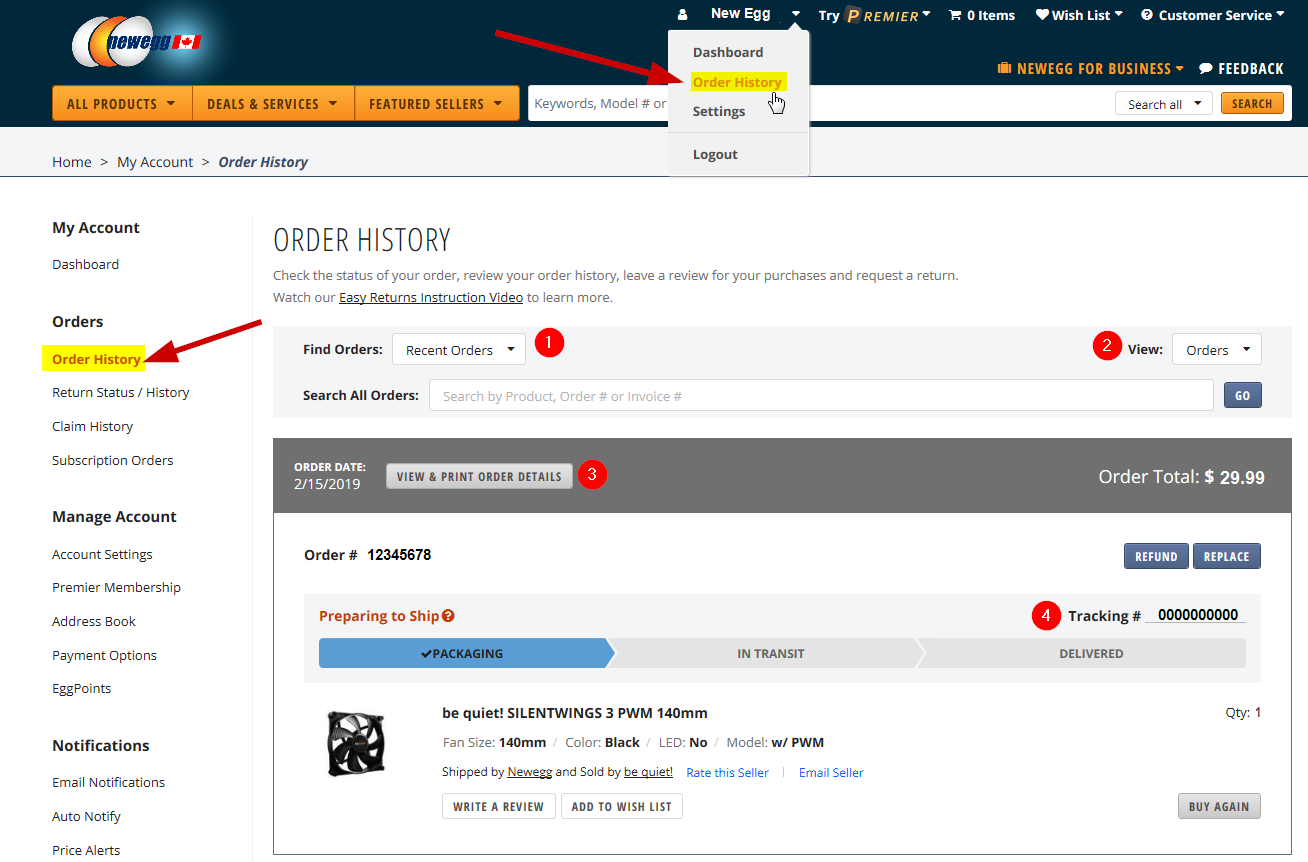Open Email Notifications settings
This screenshot has width=1308, height=862.
(109, 782)
